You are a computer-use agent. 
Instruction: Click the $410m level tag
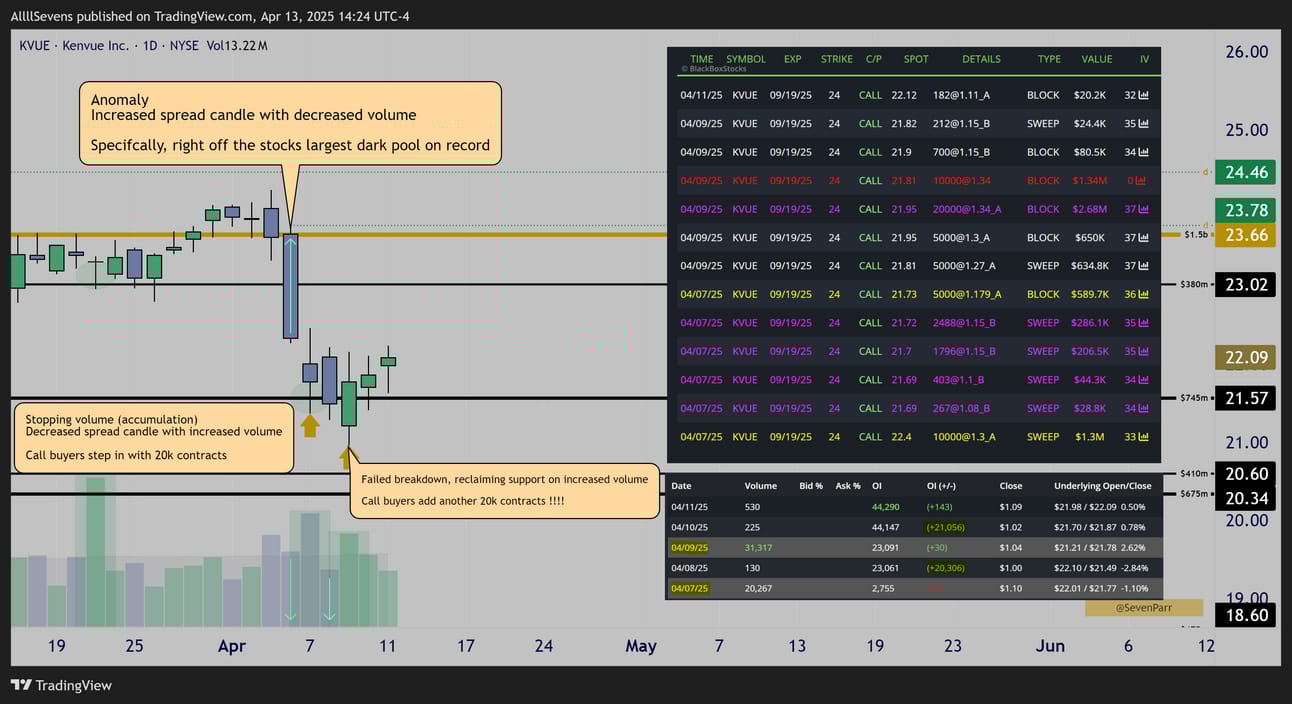(1195, 473)
